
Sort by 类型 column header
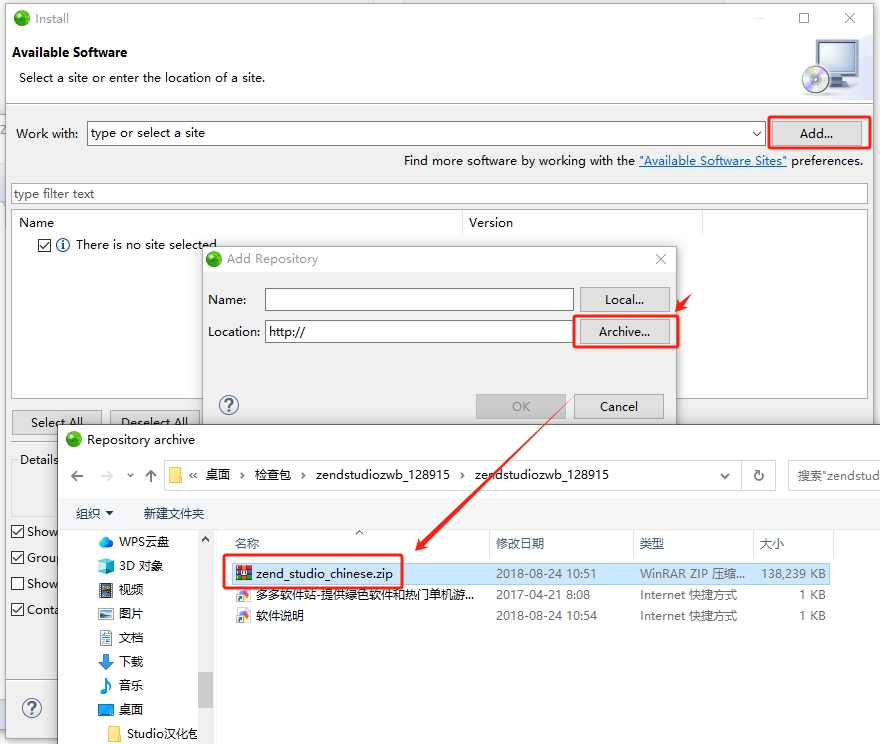coord(652,543)
